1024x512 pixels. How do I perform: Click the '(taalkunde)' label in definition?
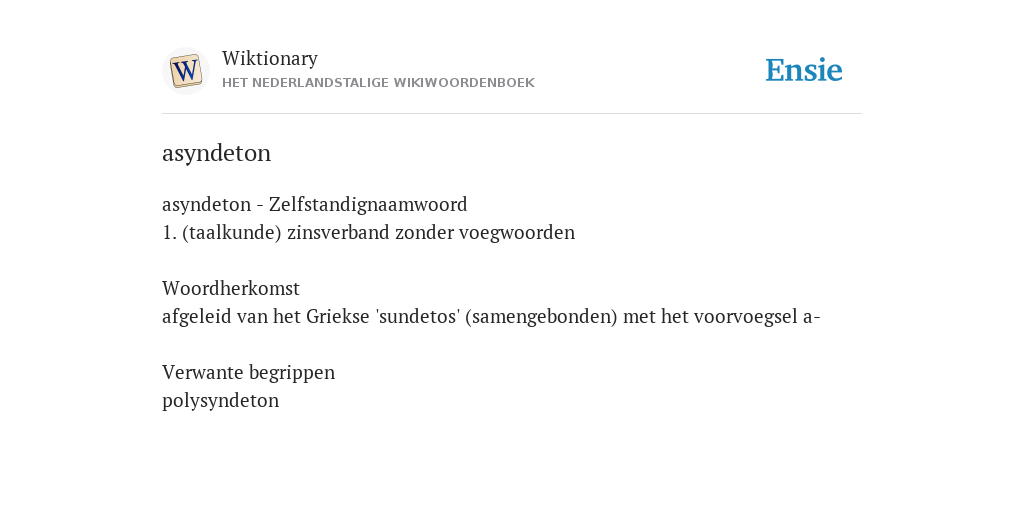pyautogui.click(x=232, y=232)
